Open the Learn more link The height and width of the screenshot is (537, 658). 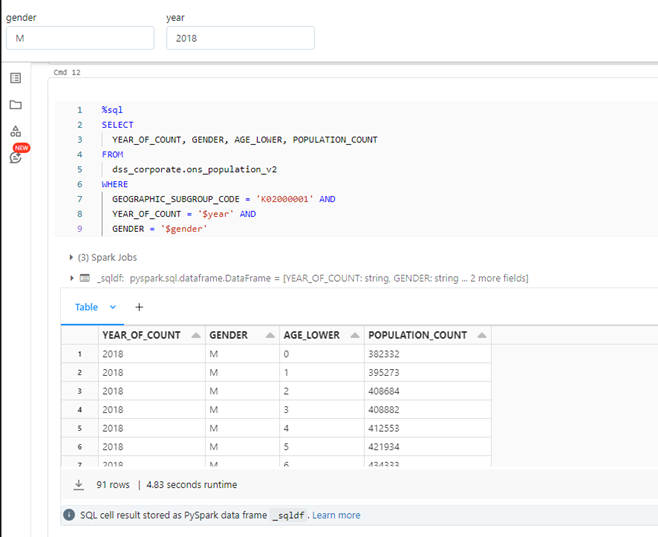coord(336,515)
